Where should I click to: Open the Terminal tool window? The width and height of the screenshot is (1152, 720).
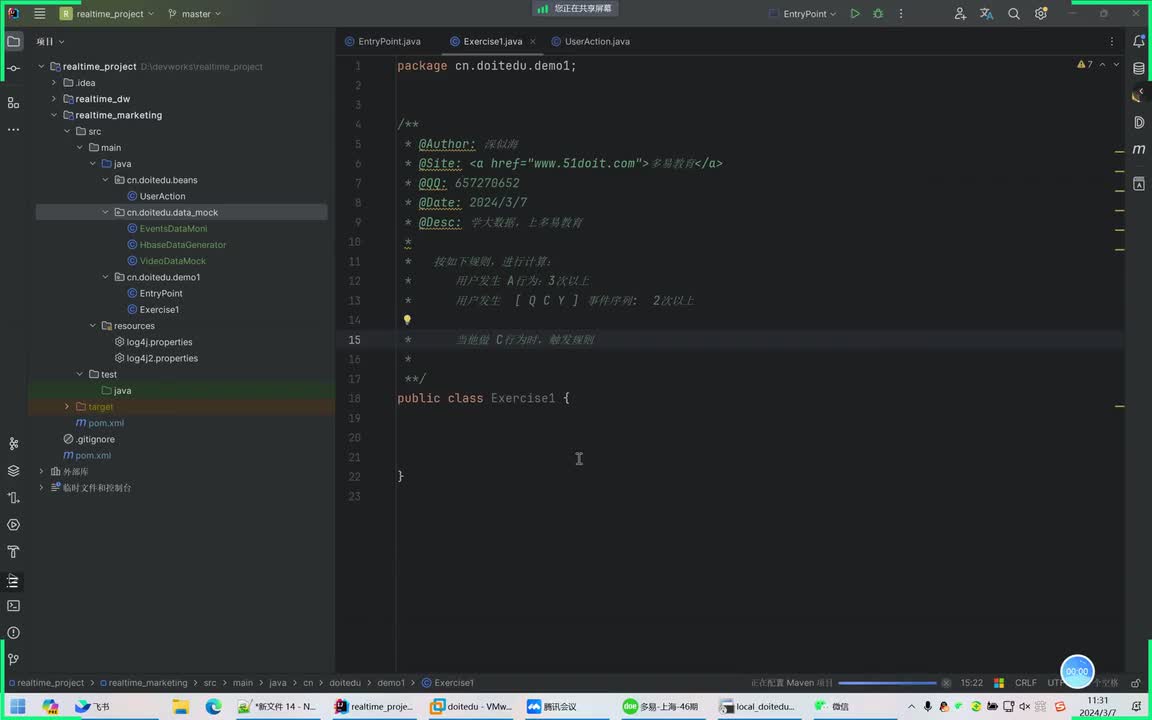[13, 605]
